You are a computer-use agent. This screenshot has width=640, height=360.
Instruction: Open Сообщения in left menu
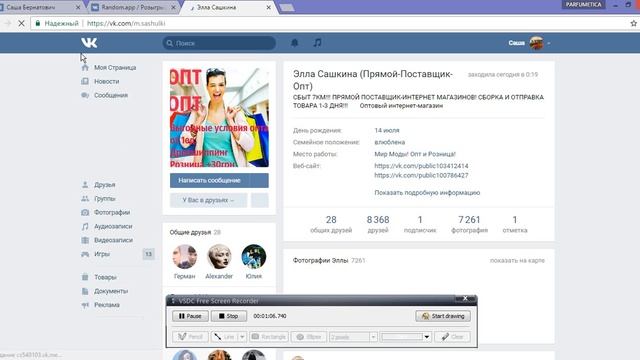[111, 96]
